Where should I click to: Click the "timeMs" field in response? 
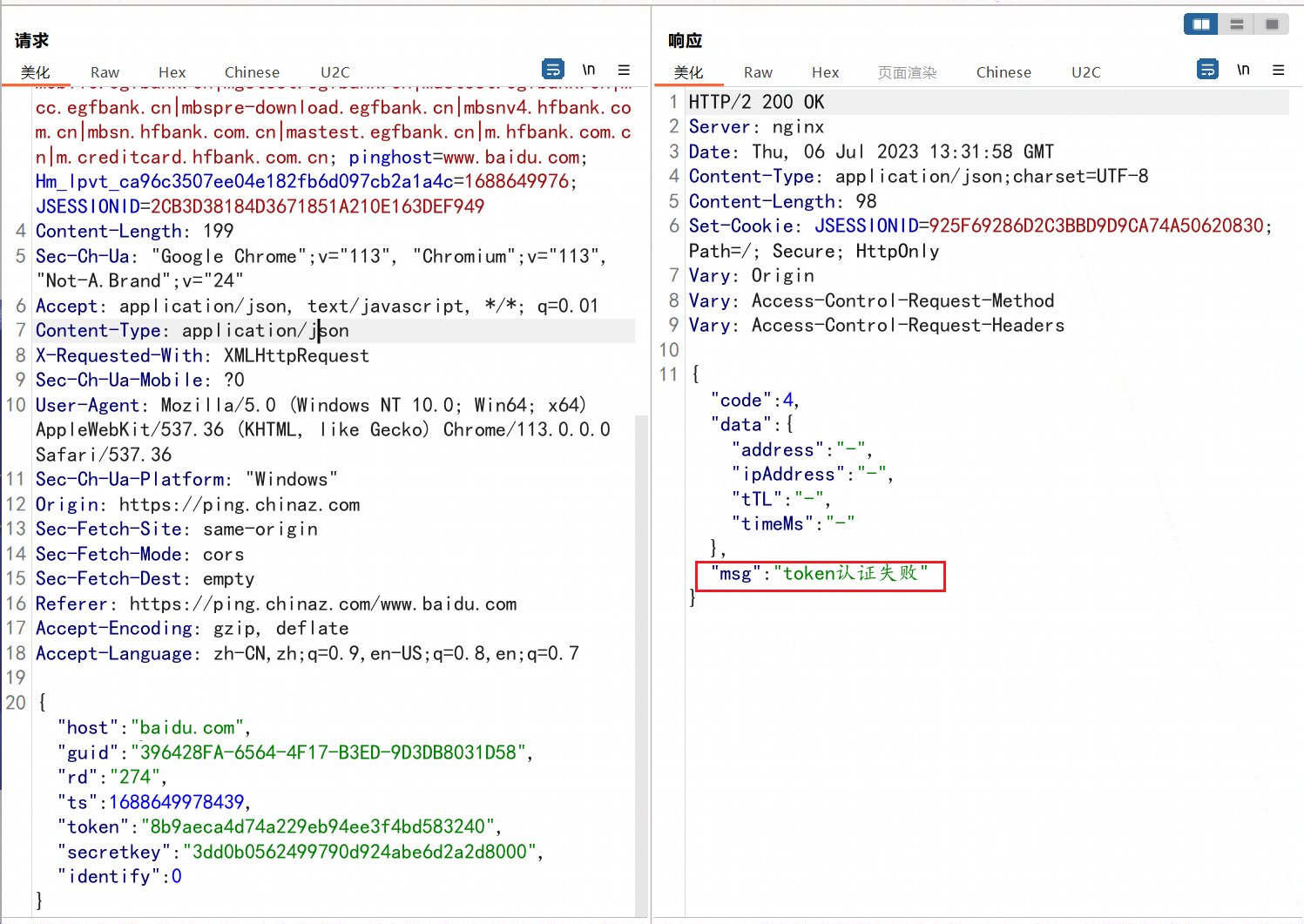point(793,523)
